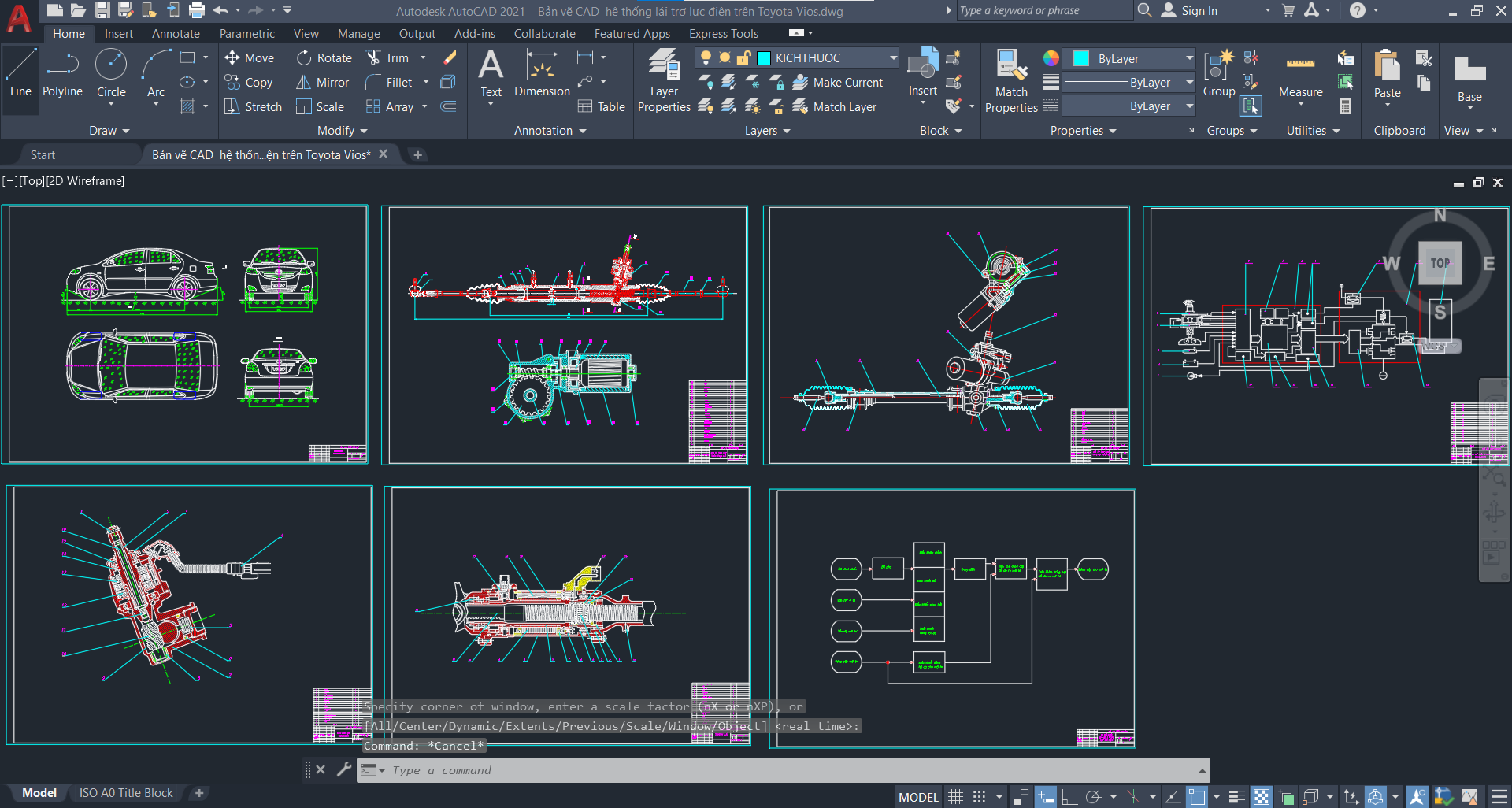Toggle snap mode in status bar
The height and width of the screenshot is (808, 1512).
pyautogui.click(x=979, y=797)
